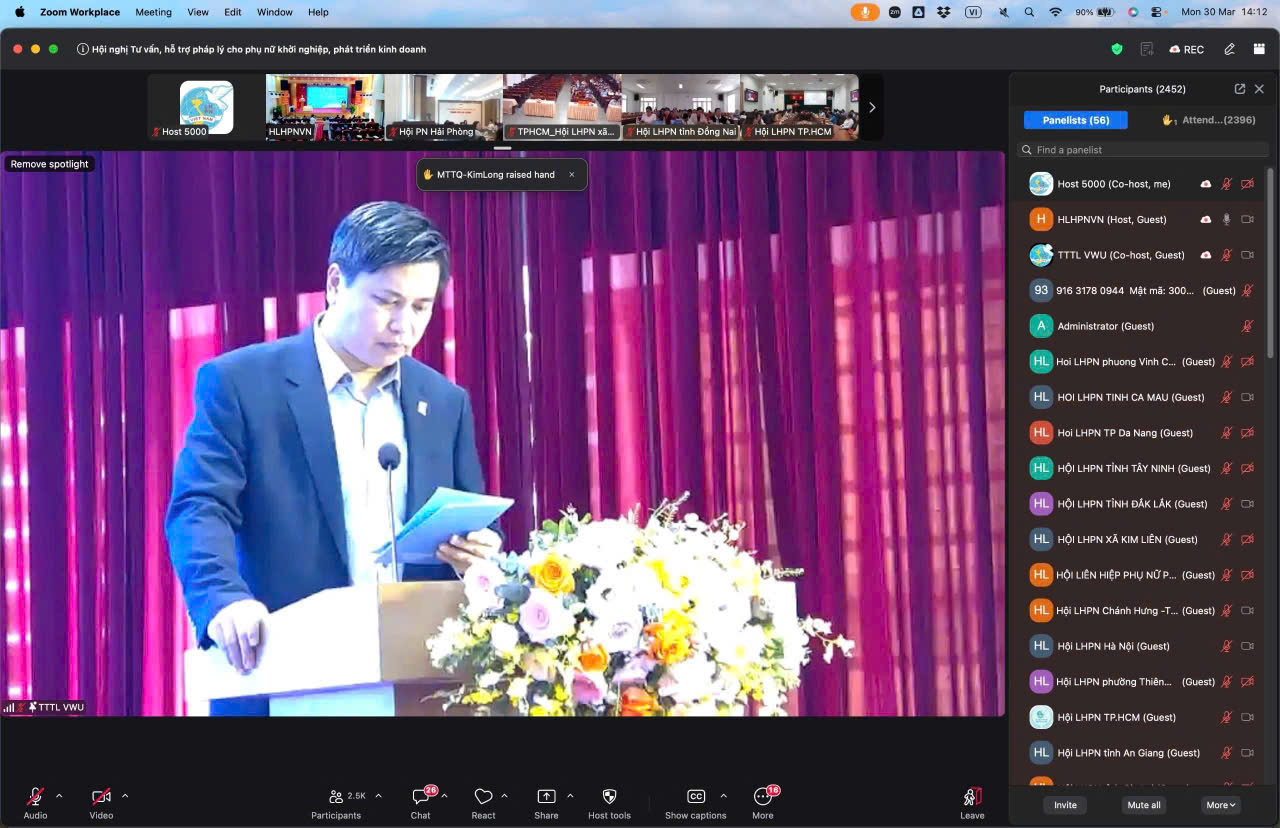The image size is (1280, 828).
Task: Expand audio options arrow beside Audio
Action: (x=59, y=796)
